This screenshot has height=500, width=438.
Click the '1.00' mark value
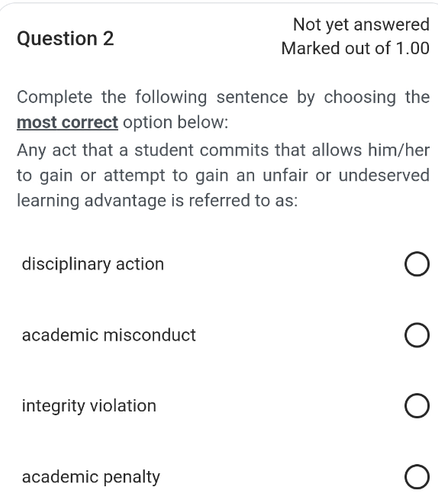point(412,49)
